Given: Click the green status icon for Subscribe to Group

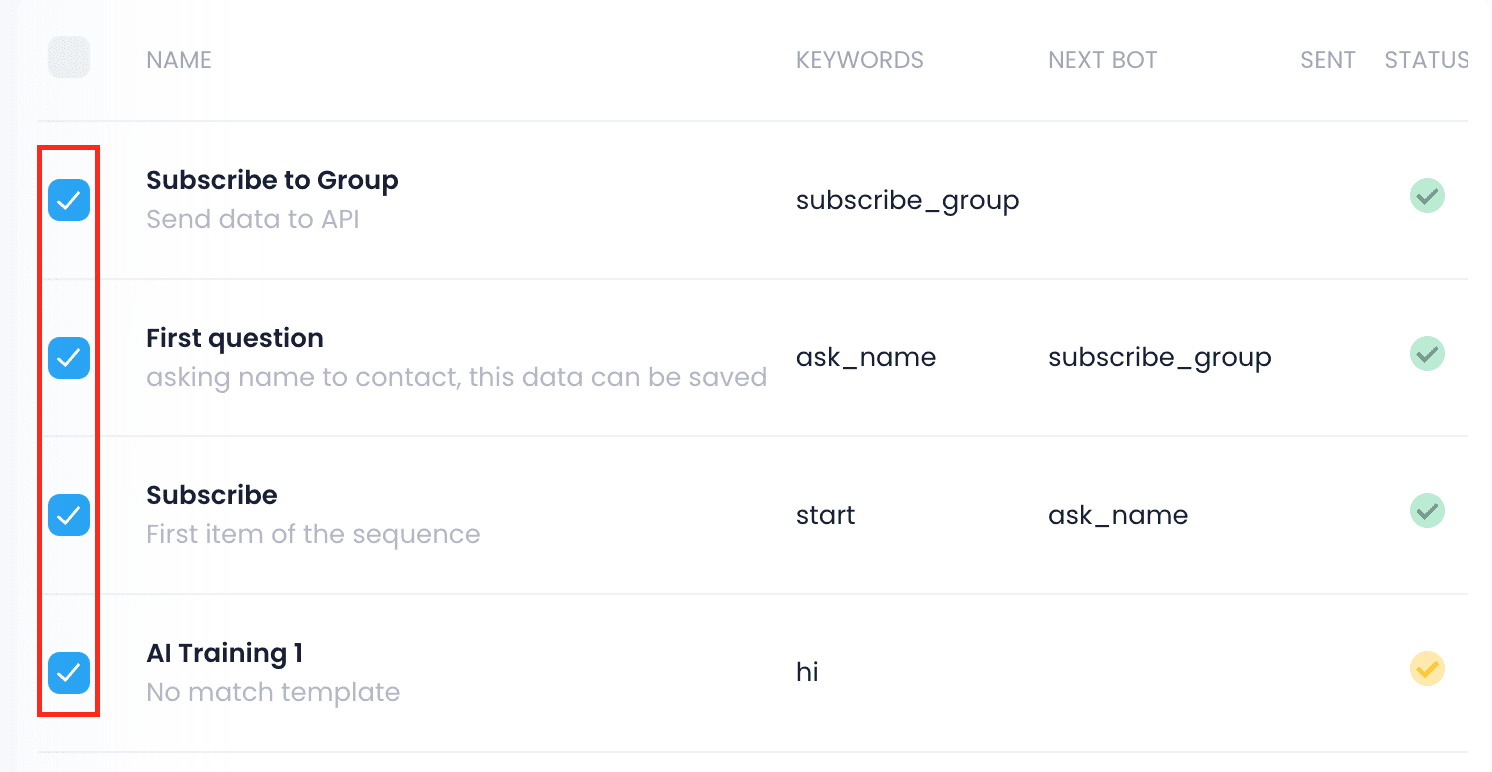Looking at the screenshot, I should 1427,196.
